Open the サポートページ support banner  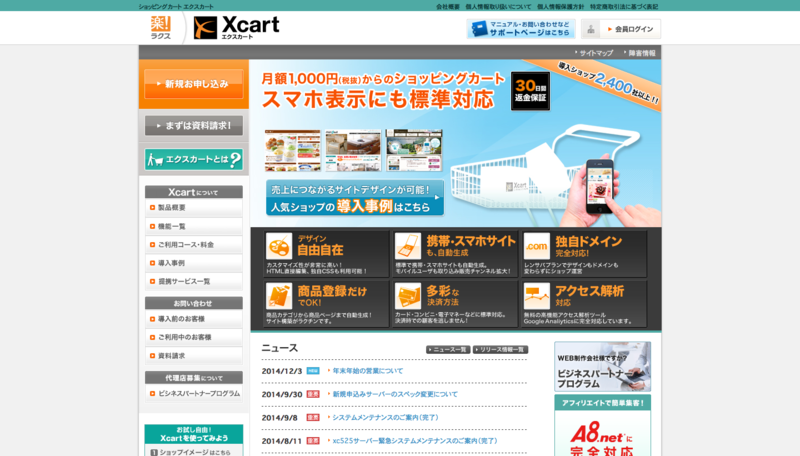pos(521,29)
